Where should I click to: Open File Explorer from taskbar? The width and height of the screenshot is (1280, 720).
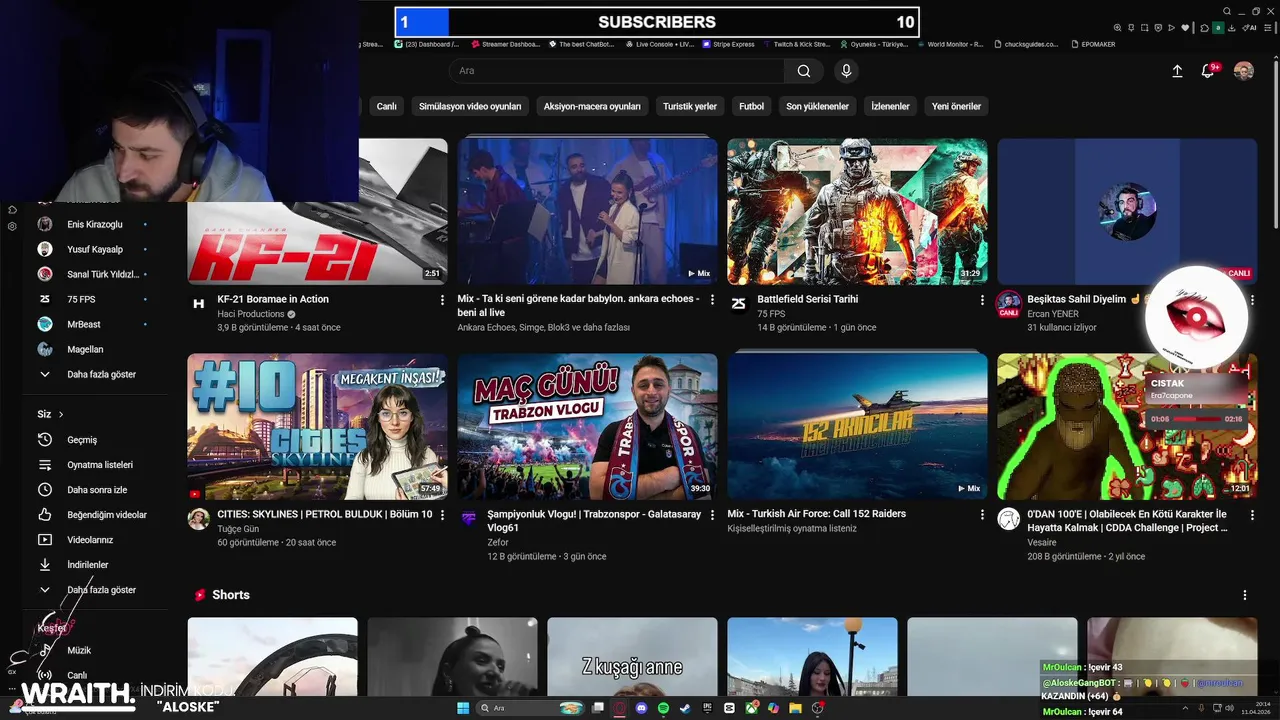[x=795, y=708]
